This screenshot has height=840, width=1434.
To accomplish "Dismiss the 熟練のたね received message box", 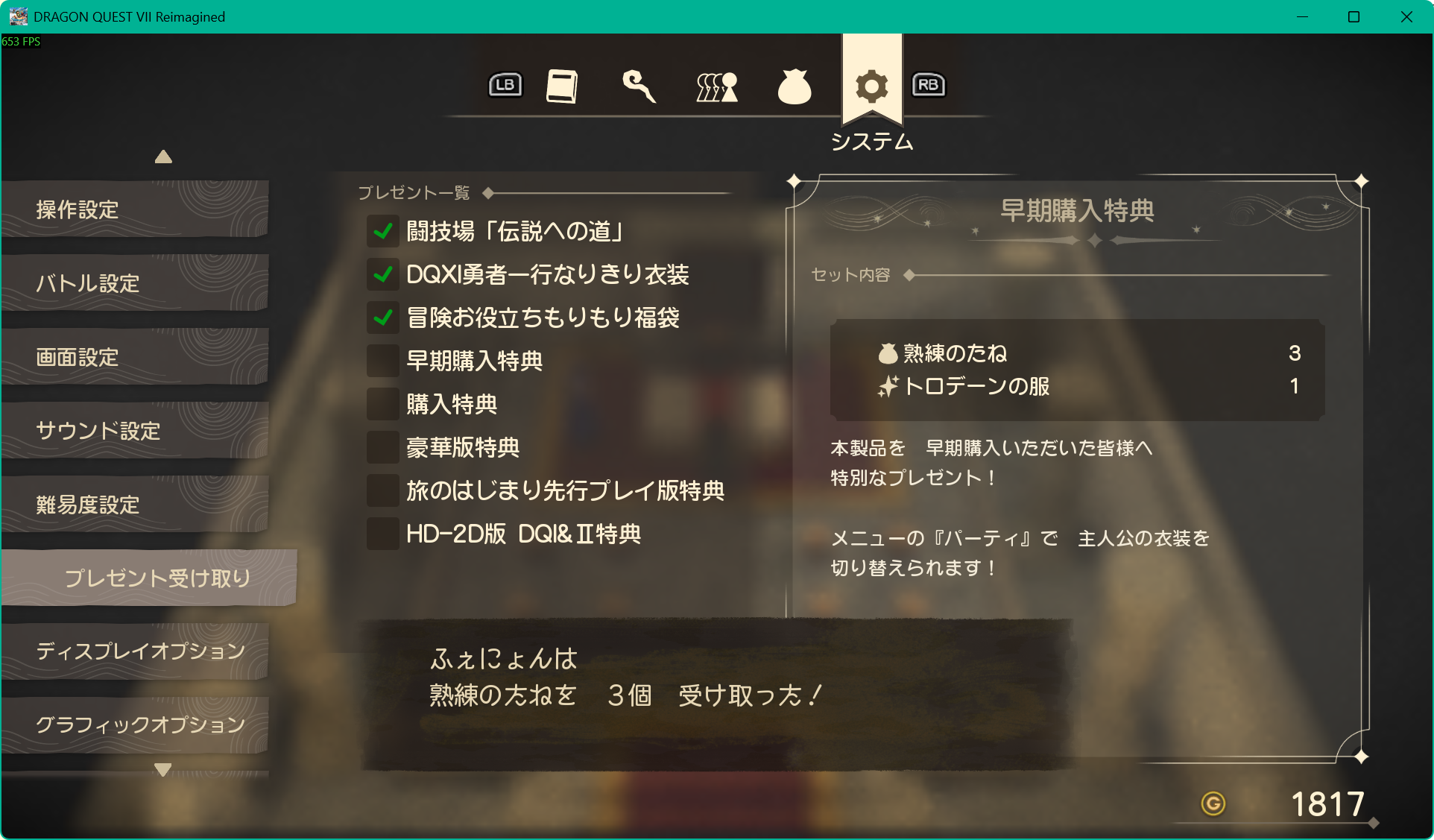I will (x=717, y=695).
